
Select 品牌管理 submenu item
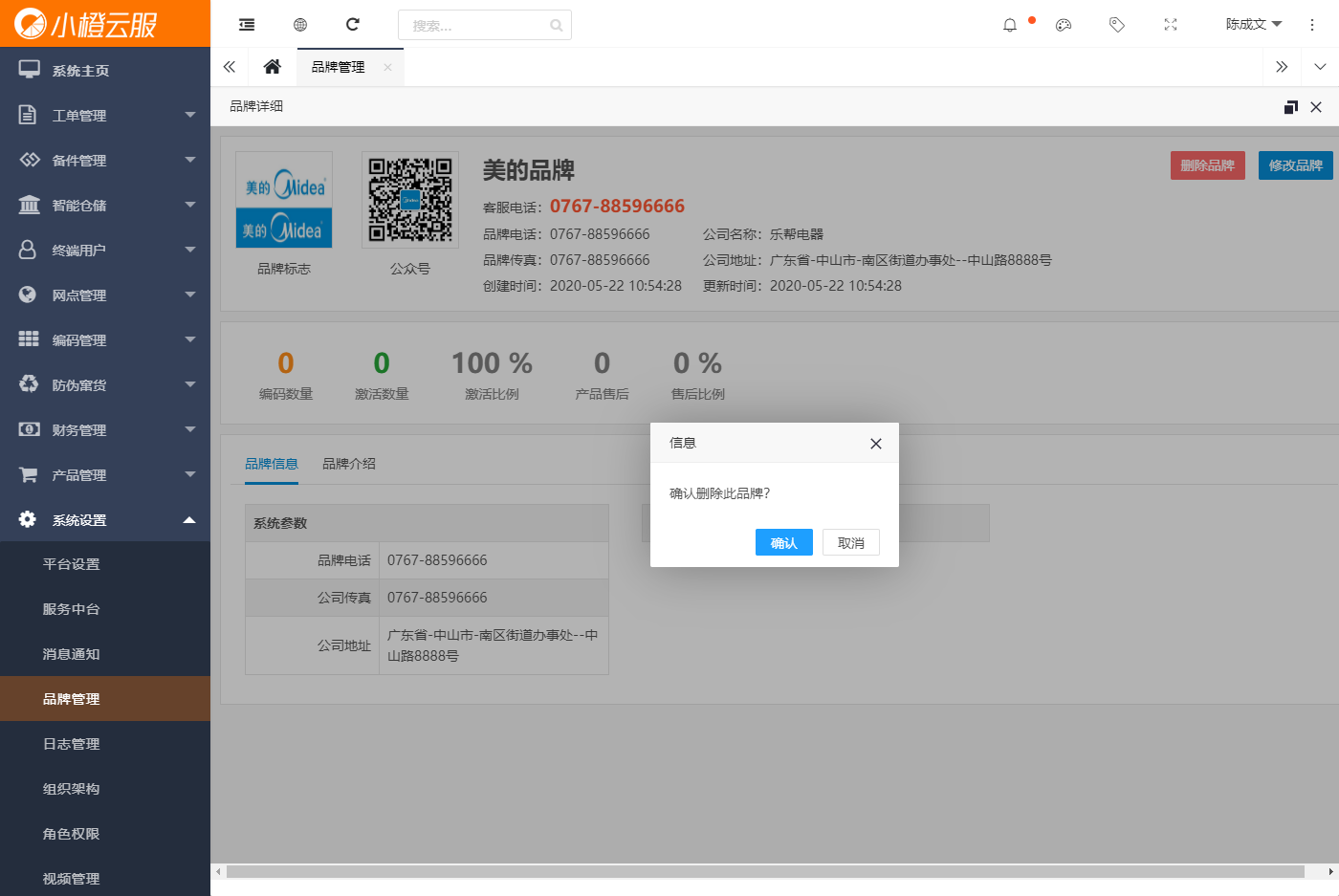[105, 699]
